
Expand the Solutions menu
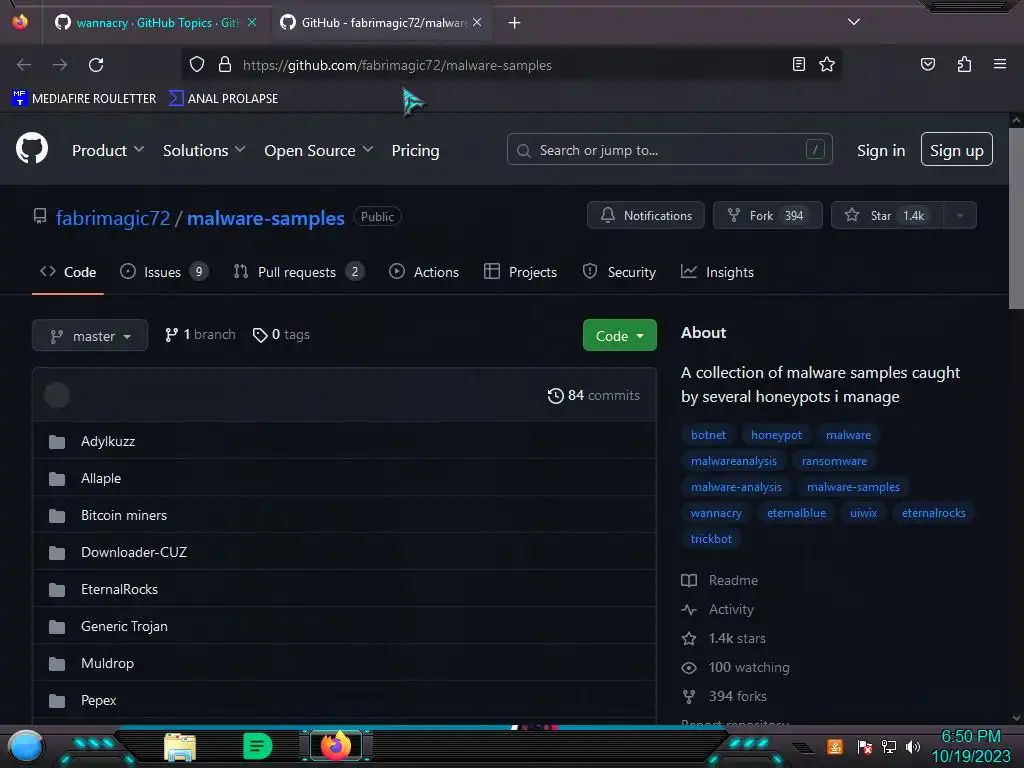tap(204, 150)
